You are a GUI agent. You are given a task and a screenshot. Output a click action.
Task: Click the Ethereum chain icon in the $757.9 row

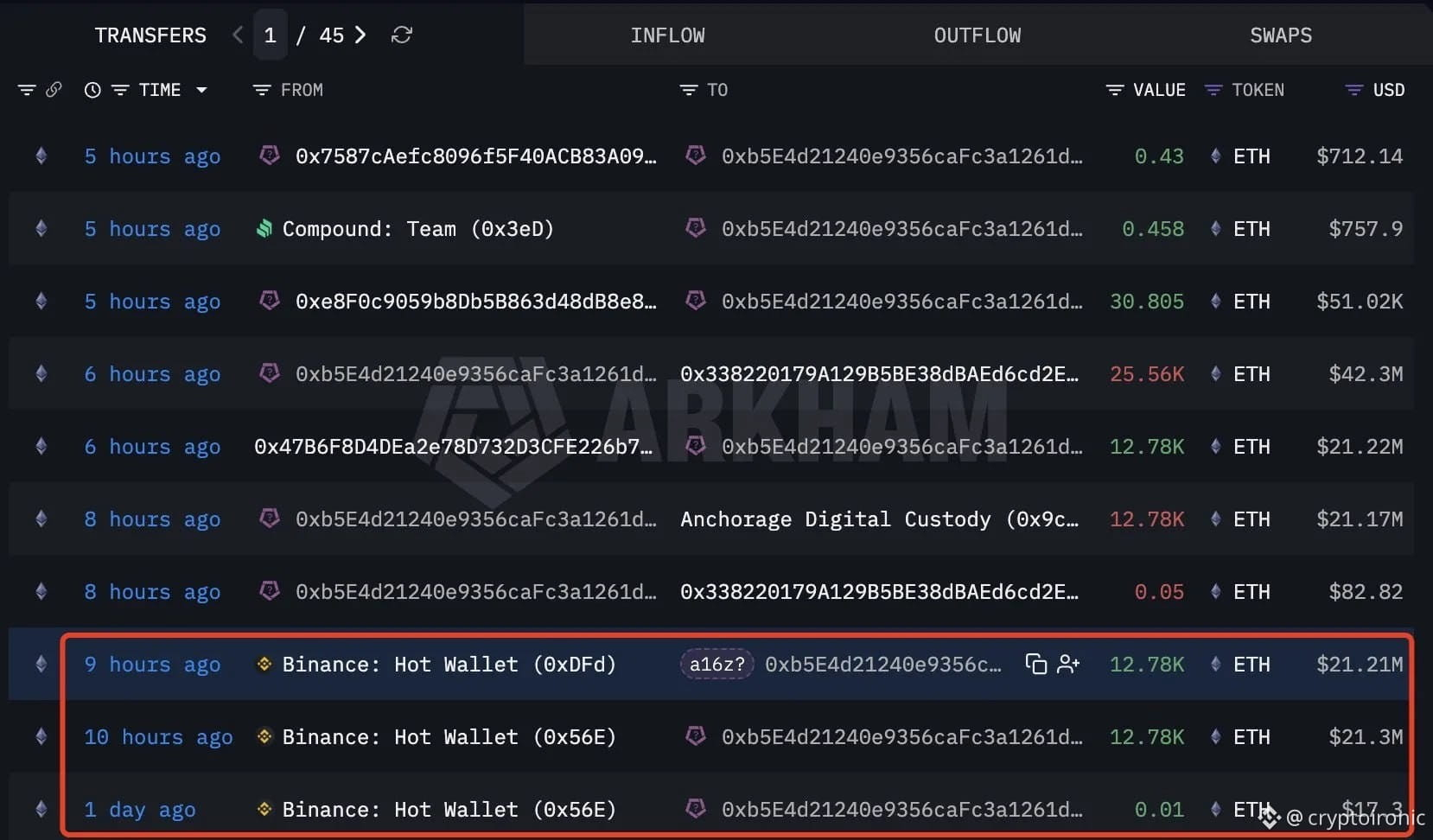[41, 229]
